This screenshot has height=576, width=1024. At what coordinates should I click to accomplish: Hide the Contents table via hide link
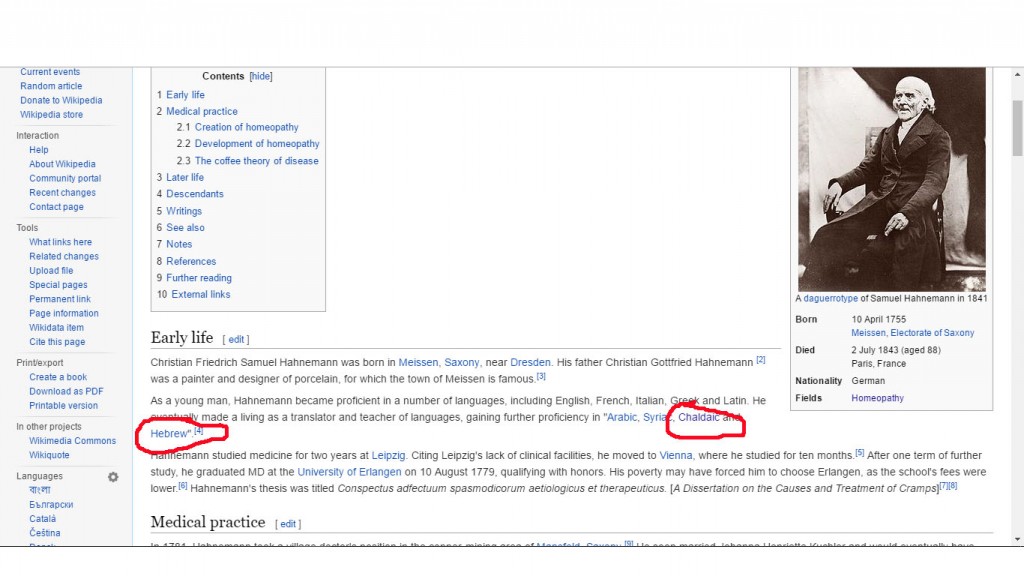pos(261,76)
